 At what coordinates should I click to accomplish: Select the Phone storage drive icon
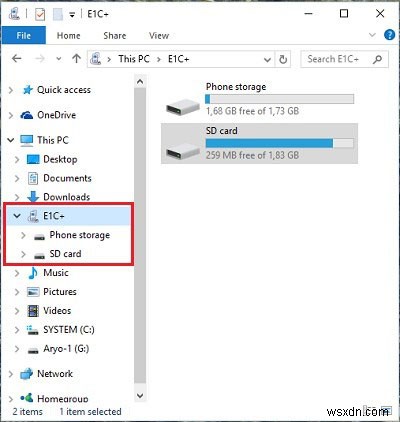click(182, 107)
